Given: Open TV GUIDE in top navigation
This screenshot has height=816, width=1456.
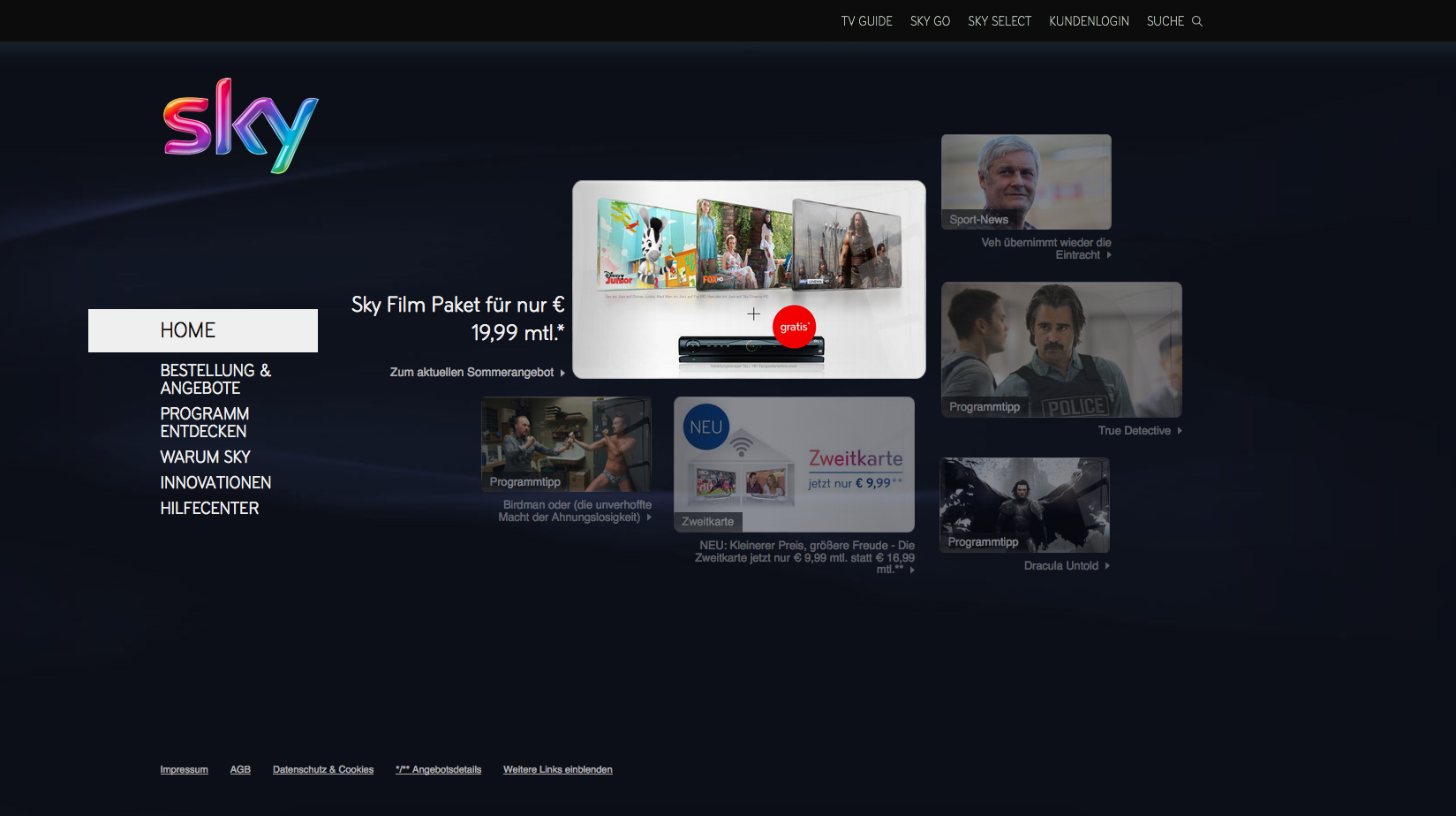Looking at the screenshot, I should [x=866, y=21].
